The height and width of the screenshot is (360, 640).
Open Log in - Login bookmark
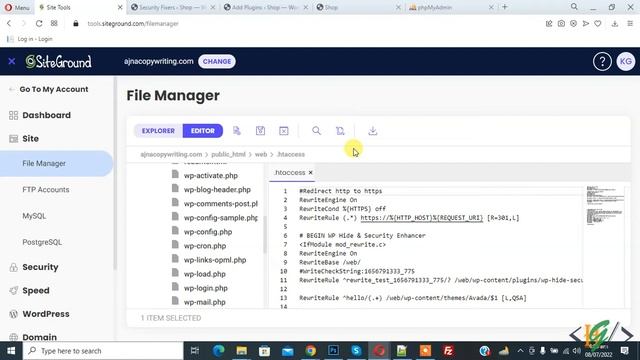(x=30, y=39)
